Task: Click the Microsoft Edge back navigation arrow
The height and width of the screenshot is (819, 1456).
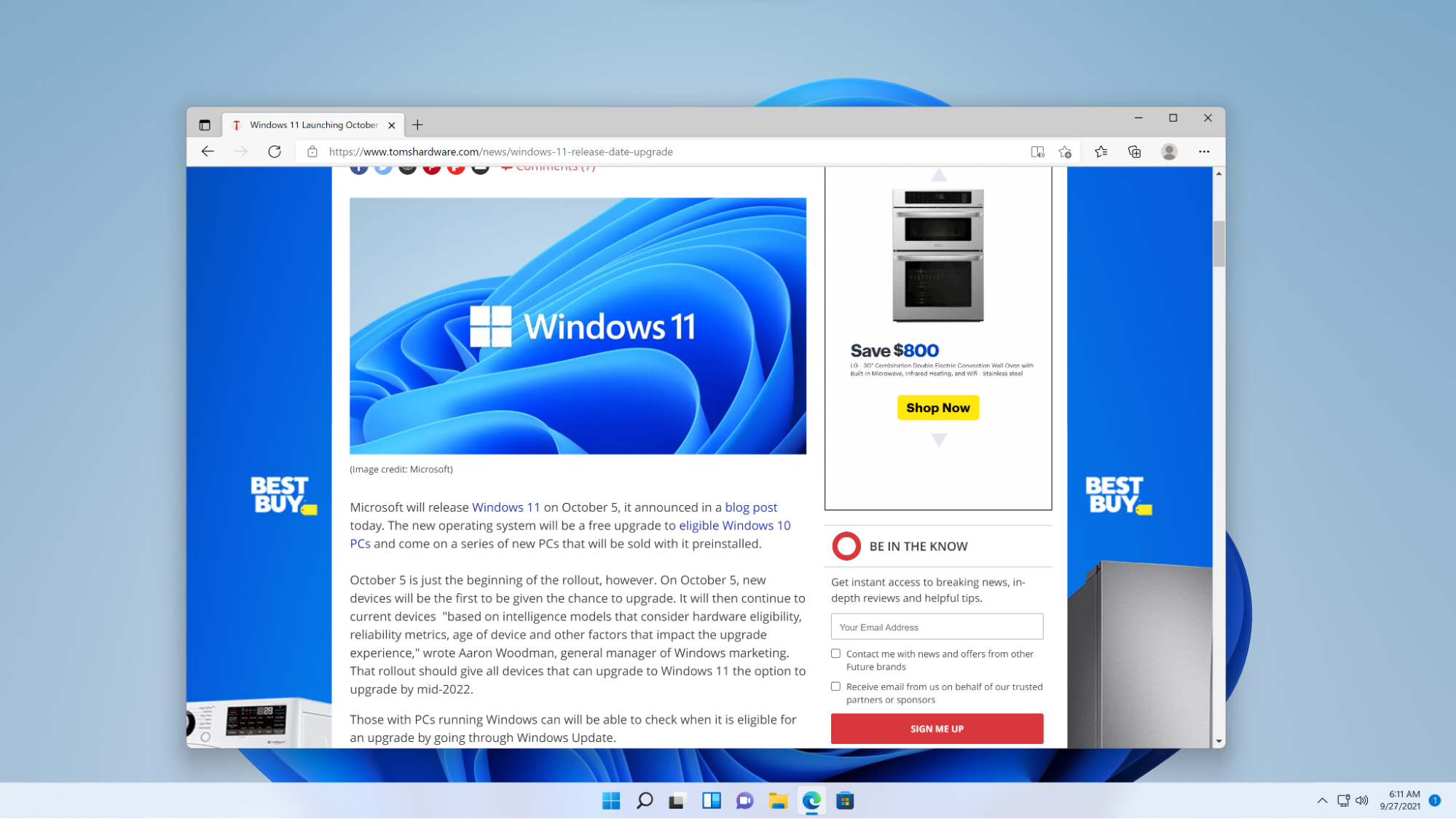Action: [x=207, y=151]
